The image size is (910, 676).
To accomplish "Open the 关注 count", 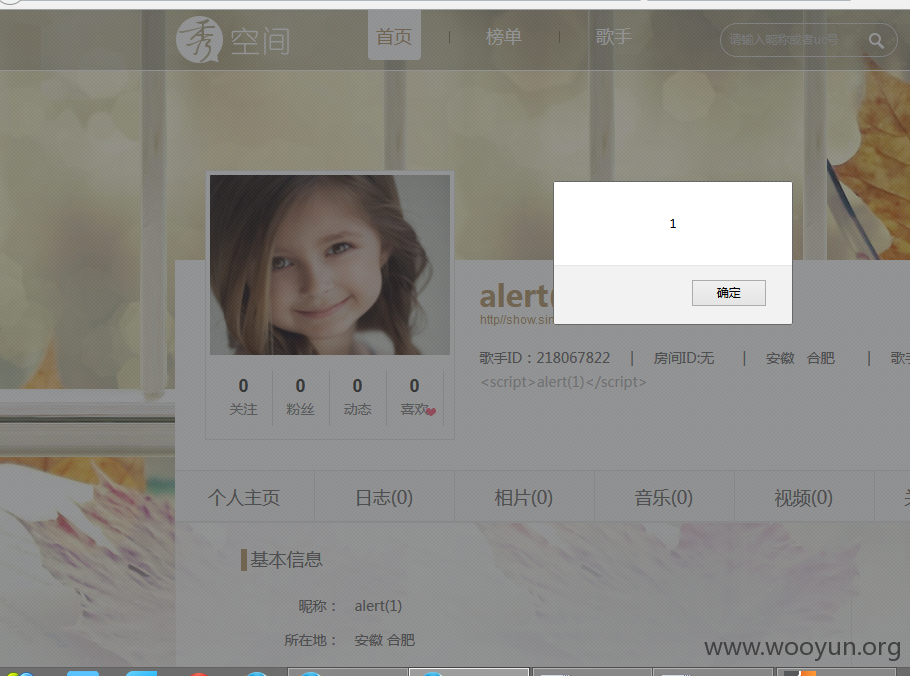I will click(x=243, y=397).
